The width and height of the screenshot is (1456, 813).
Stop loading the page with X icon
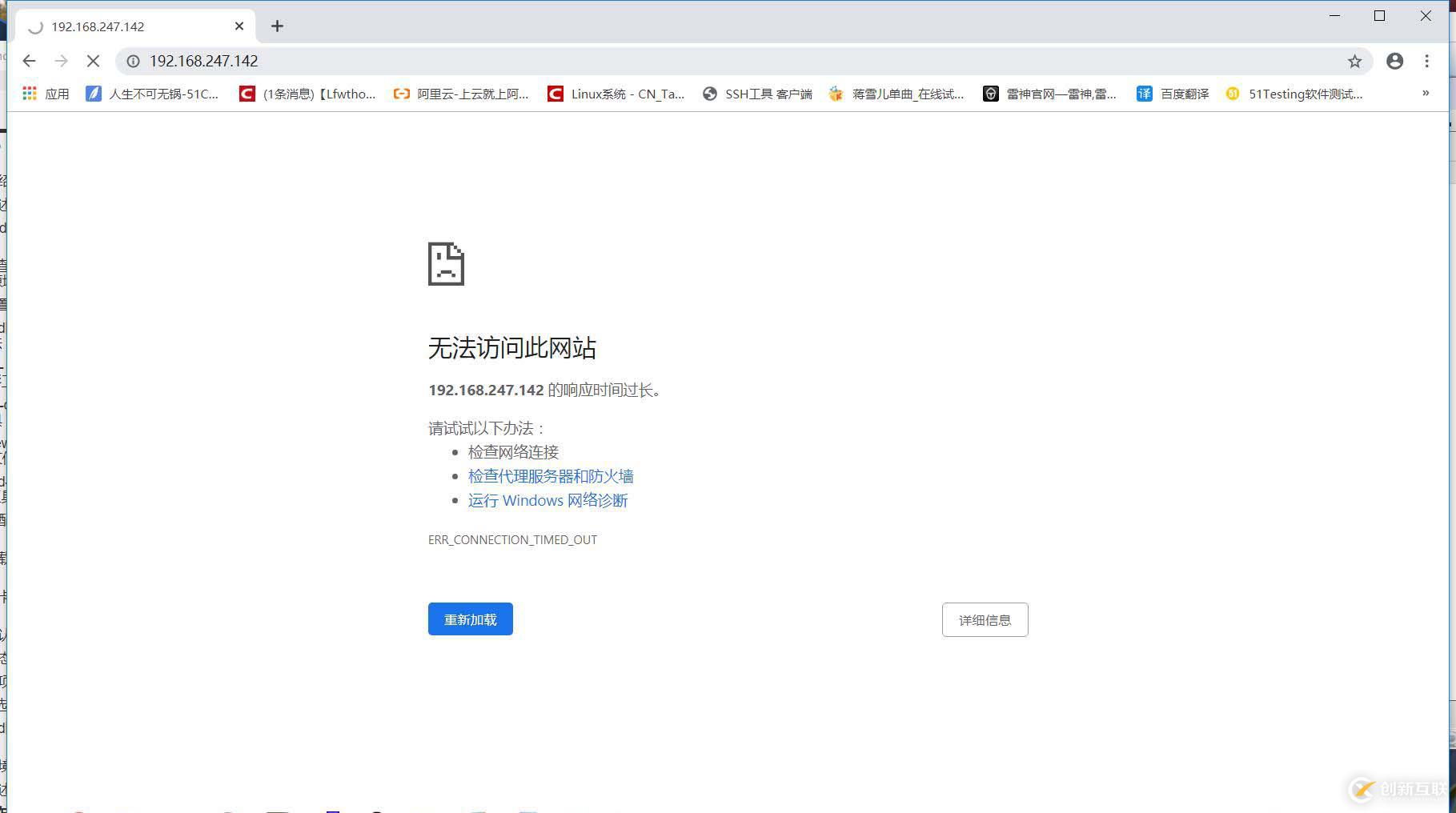(93, 61)
